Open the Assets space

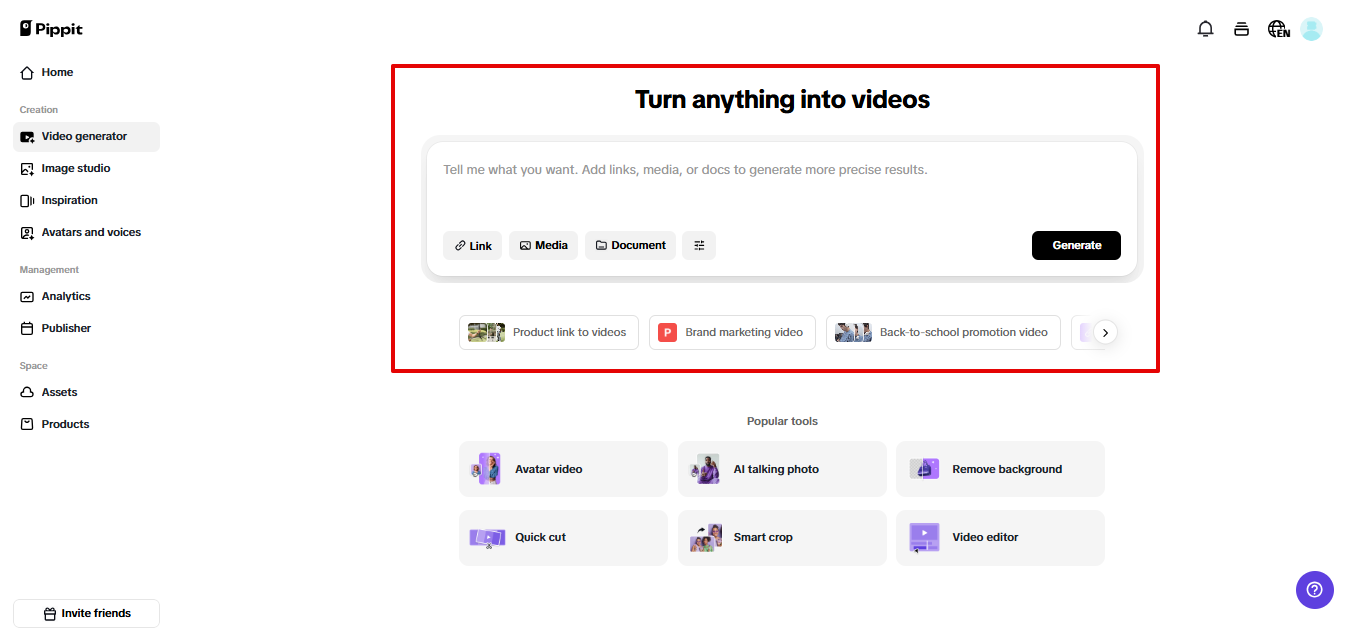click(58, 392)
